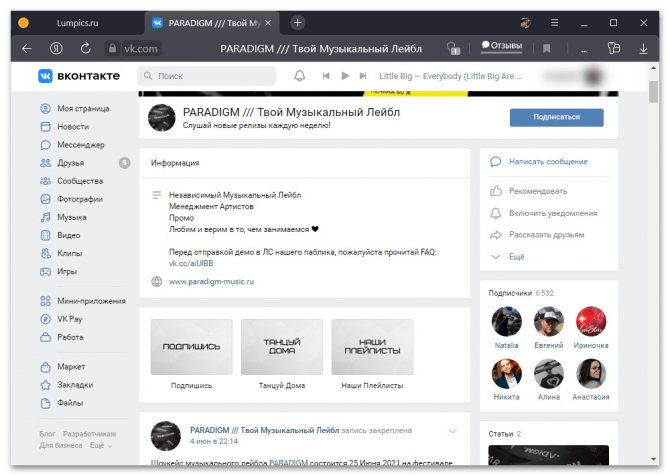Click the Закладки star icon
670x476 pixels.
click(x=45, y=385)
